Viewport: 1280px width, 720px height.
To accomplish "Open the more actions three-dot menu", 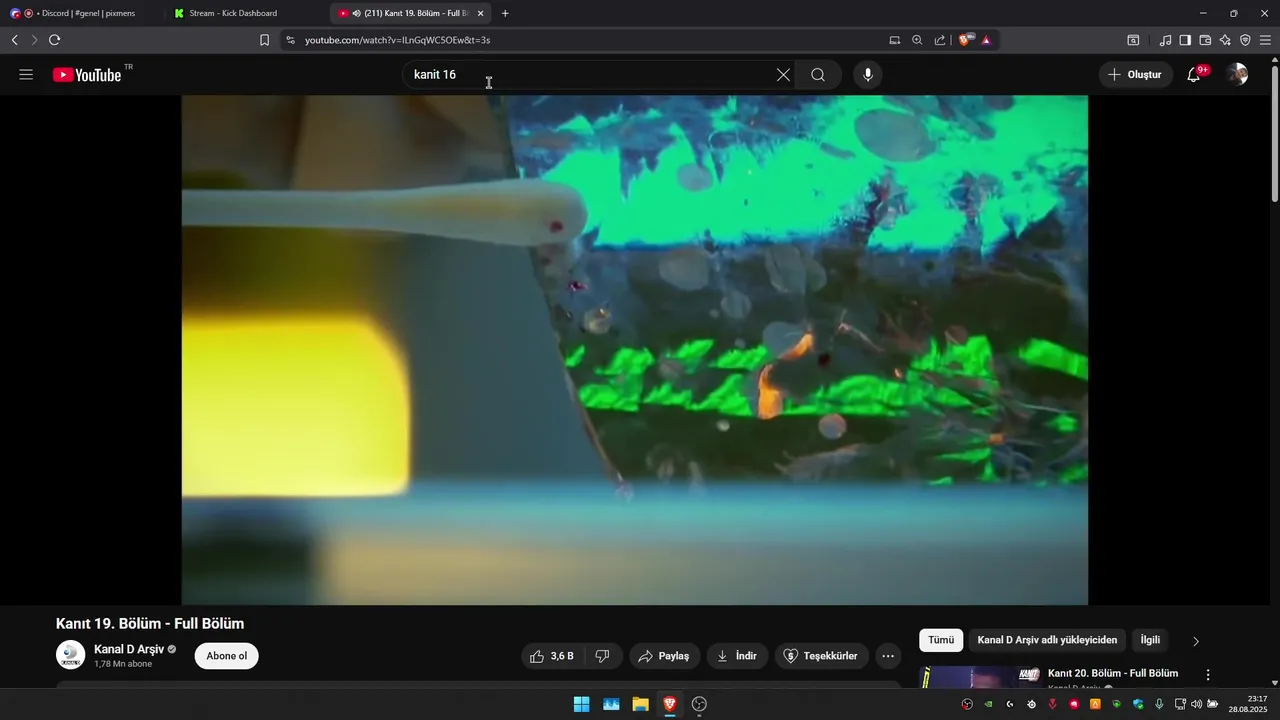I will tap(888, 656).
